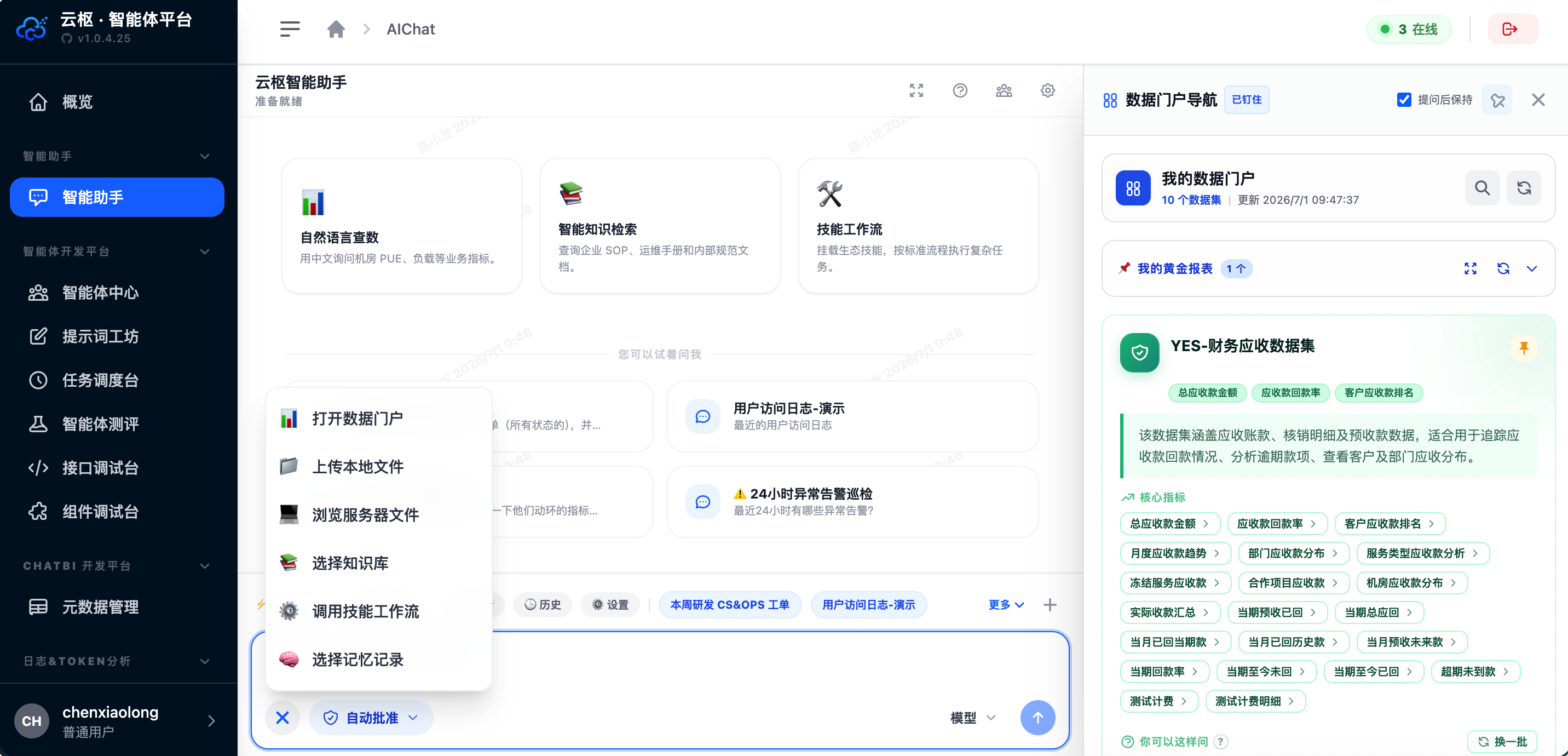Choose 上传本地文件 from popup menu
Viewport: 1568px width, 756px height.
378,467
